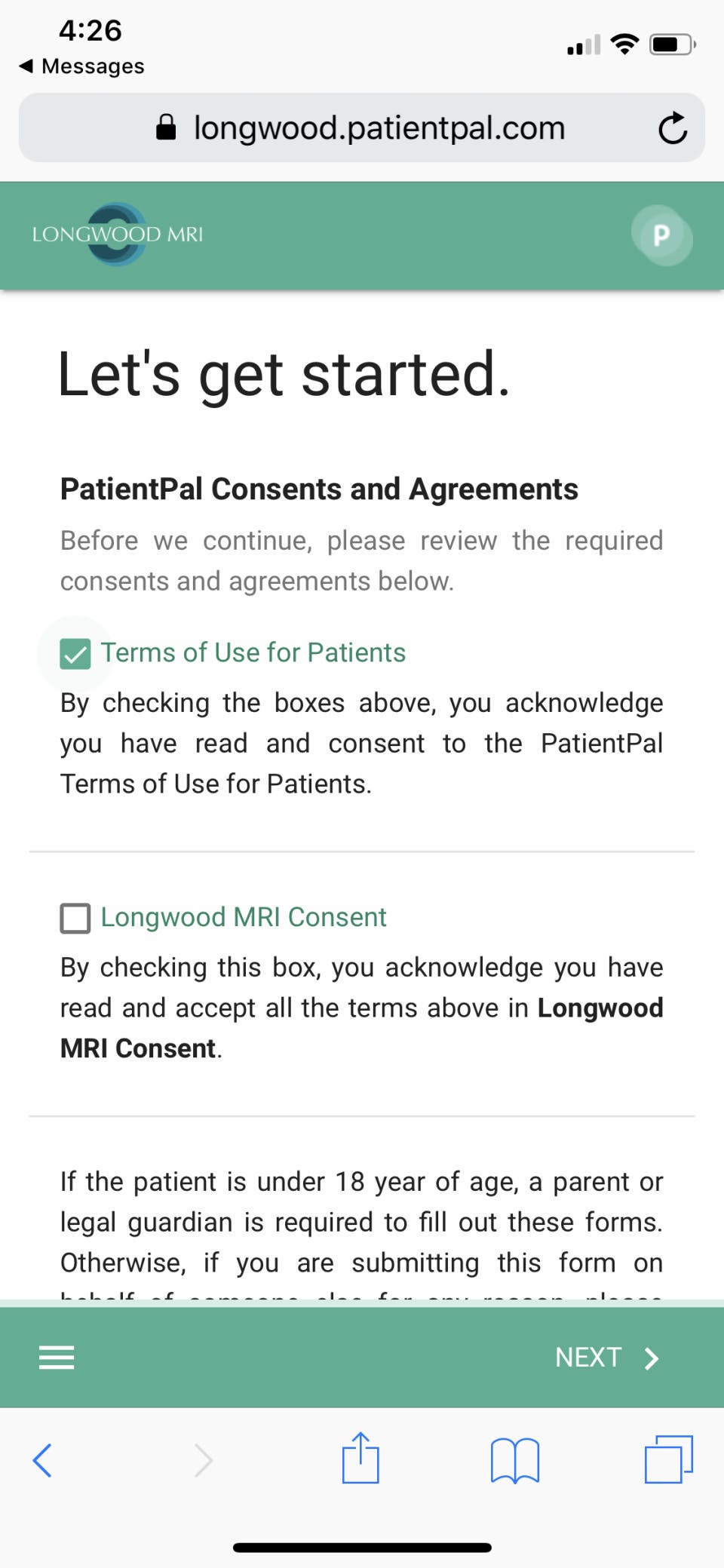Open the Safari share sheet
Screen dimensions: 724x1568
point(360,1459)
